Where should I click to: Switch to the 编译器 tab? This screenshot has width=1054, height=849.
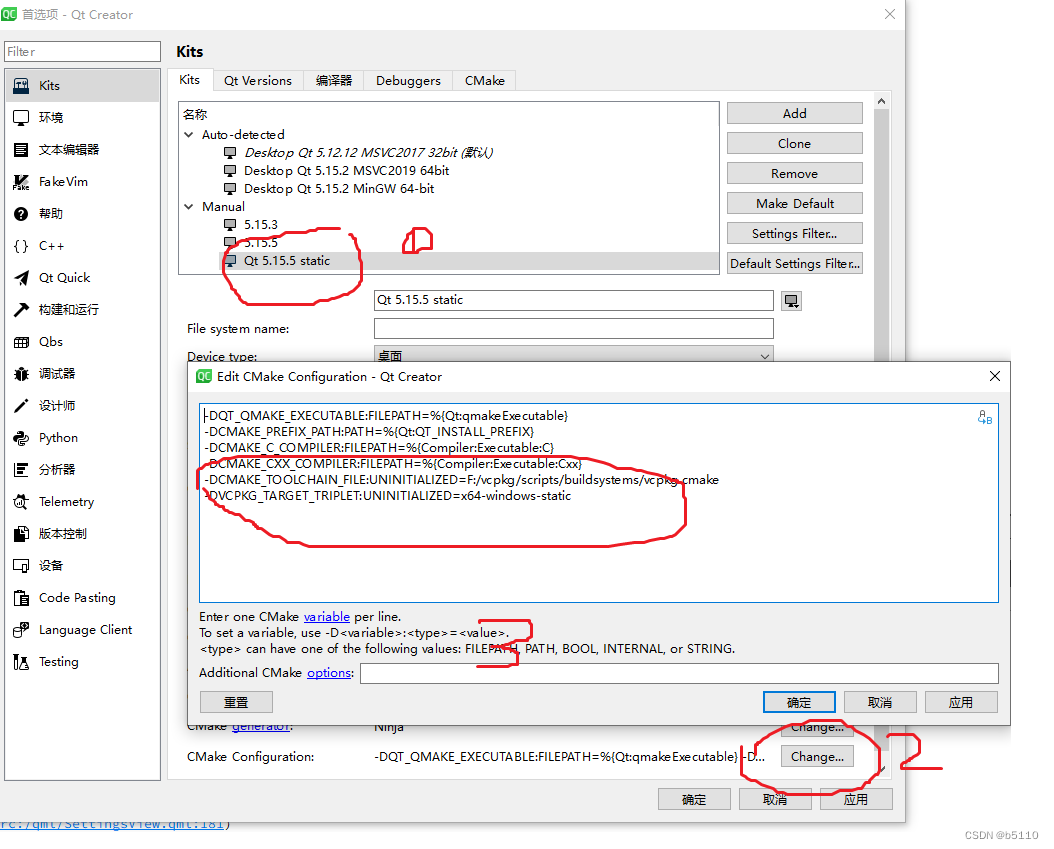click(x=334, y=81)
